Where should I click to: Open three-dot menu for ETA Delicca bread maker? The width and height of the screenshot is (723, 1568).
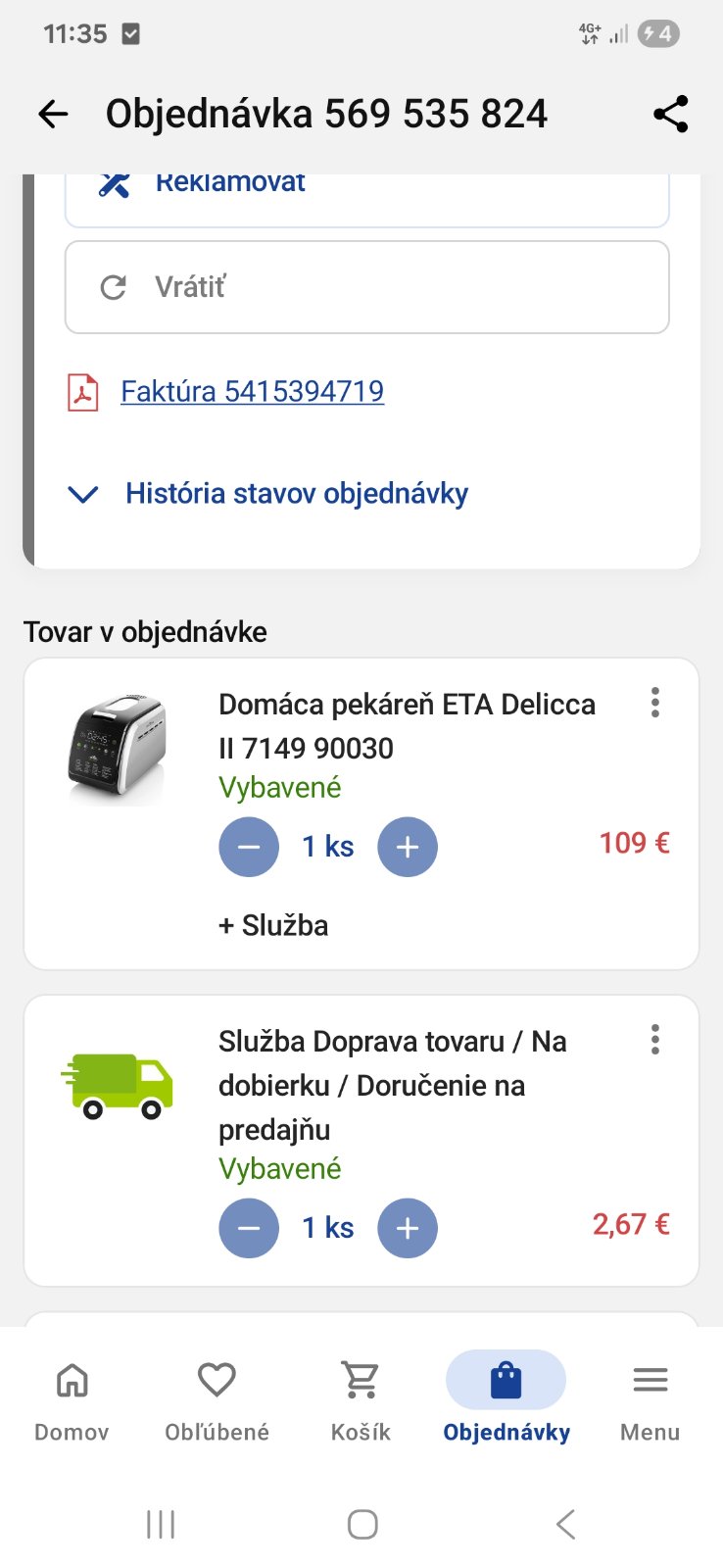(654, 703)
